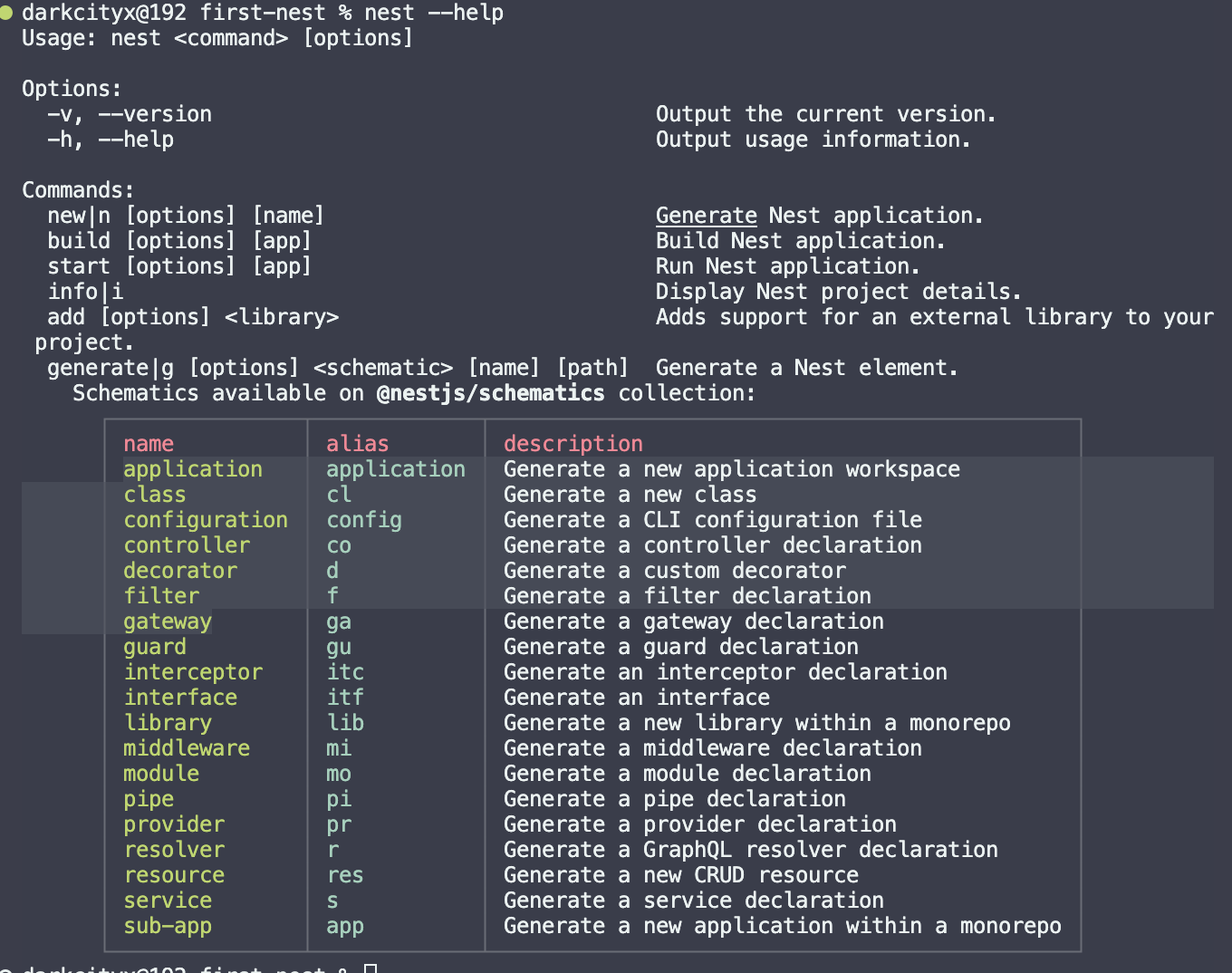Click 'provider' schematic name
Screen dimensions: 1232x973
174,824
